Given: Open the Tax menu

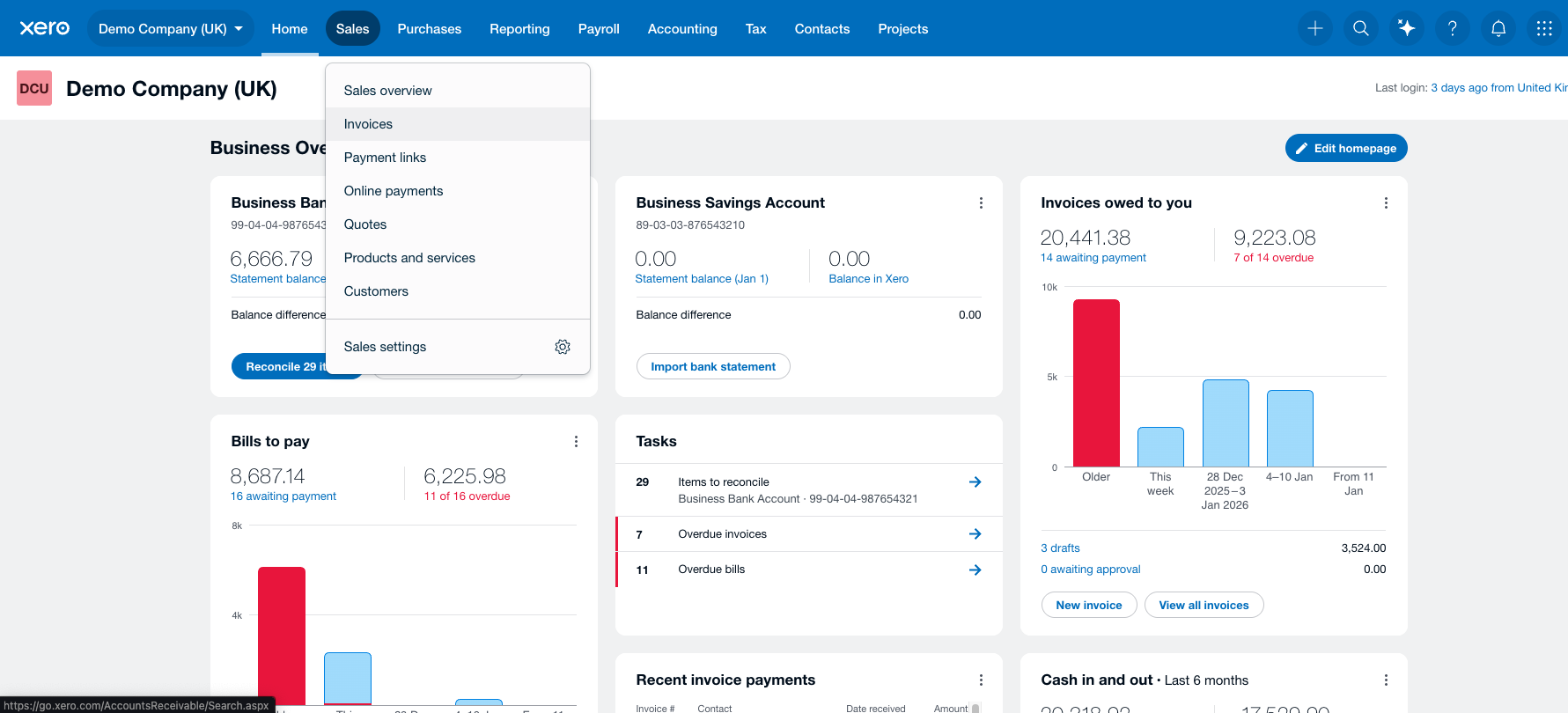Looking at the screenshot, I should tap(756, 28).
